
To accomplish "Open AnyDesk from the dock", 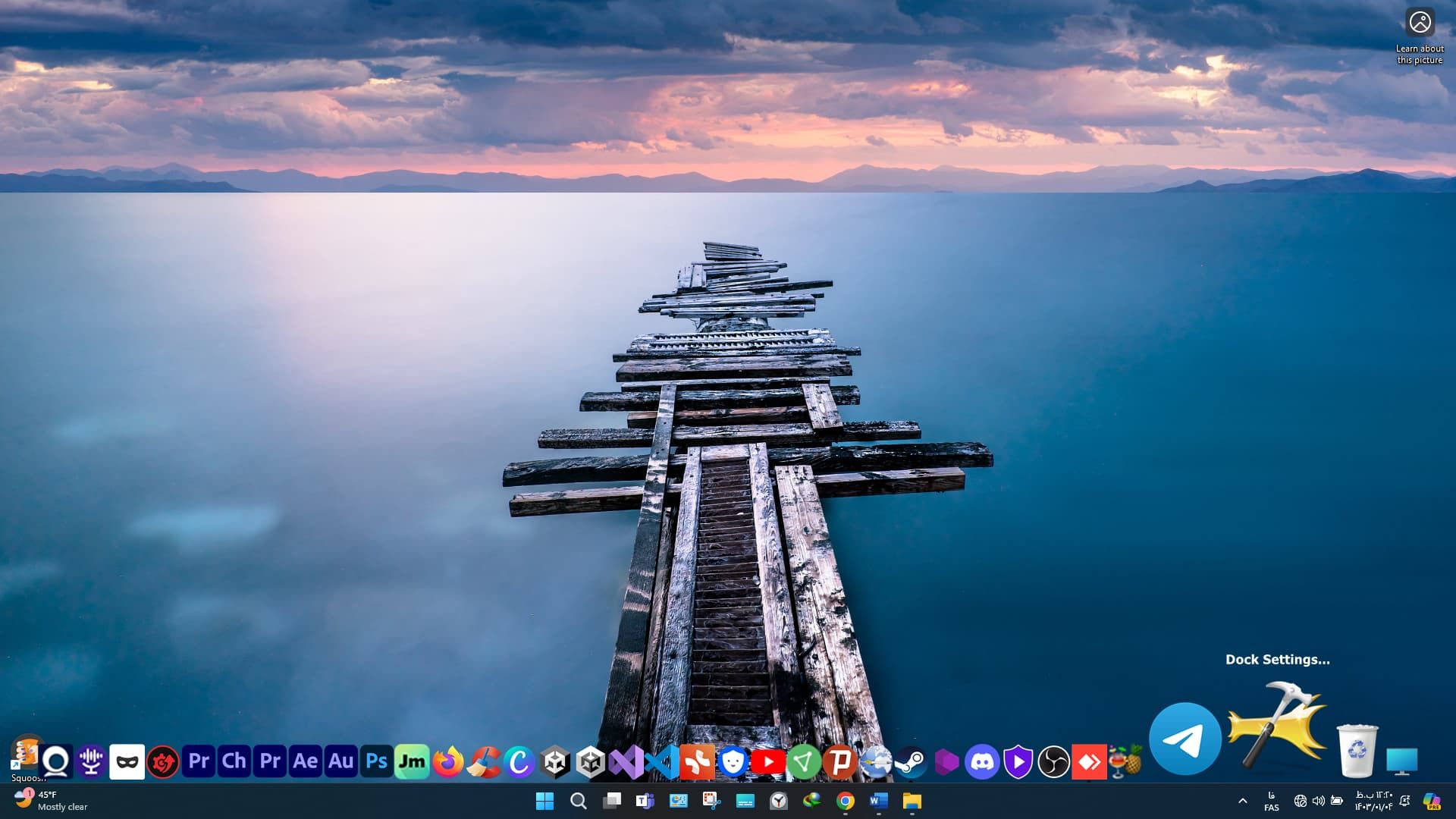I will pyautogui.click(x=1089, y=761).
